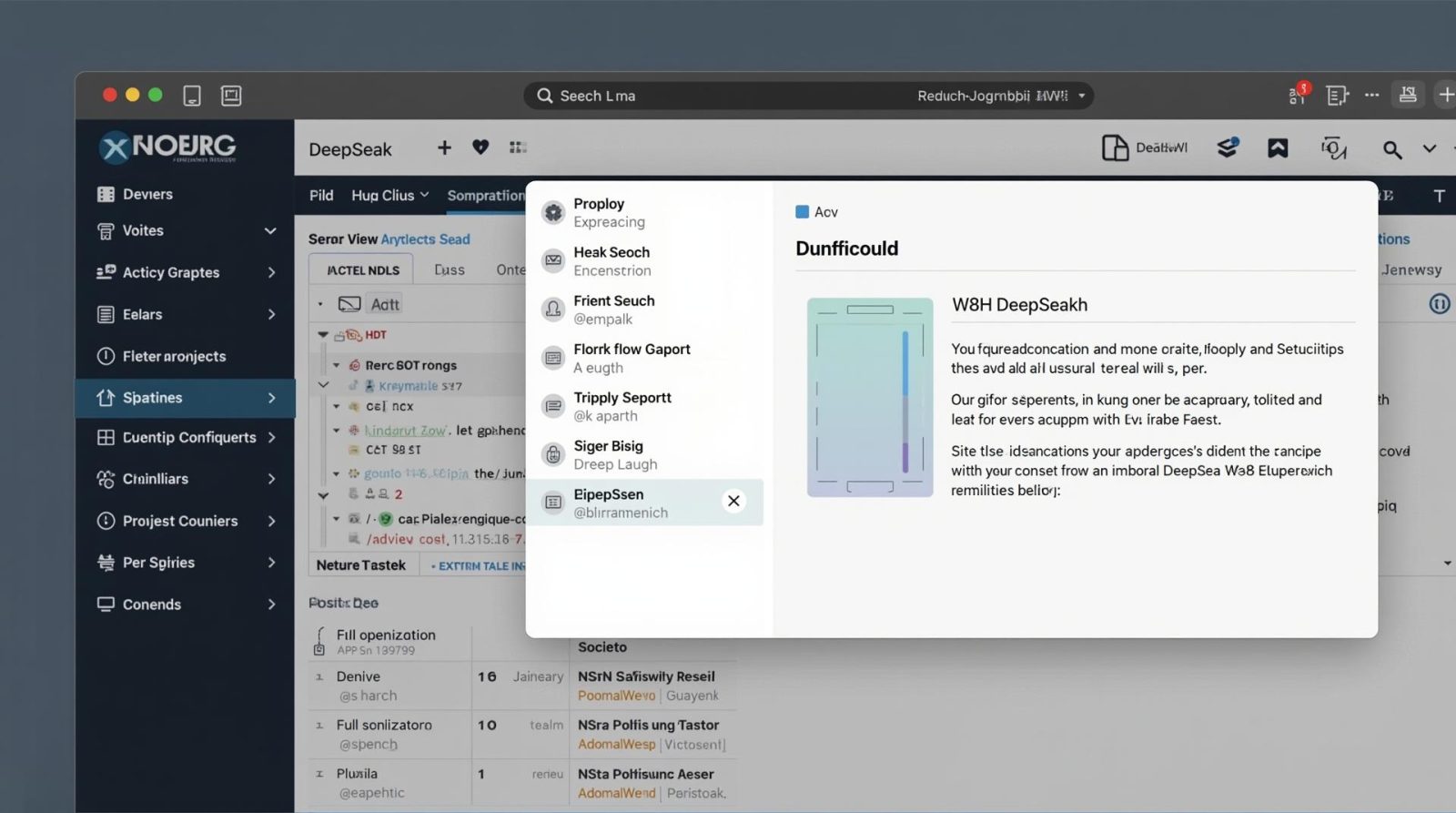Viewport: 1456px width, 813px height.
Task: Click the PoomalWevo orange link
Action: click(x=616, y=696)
